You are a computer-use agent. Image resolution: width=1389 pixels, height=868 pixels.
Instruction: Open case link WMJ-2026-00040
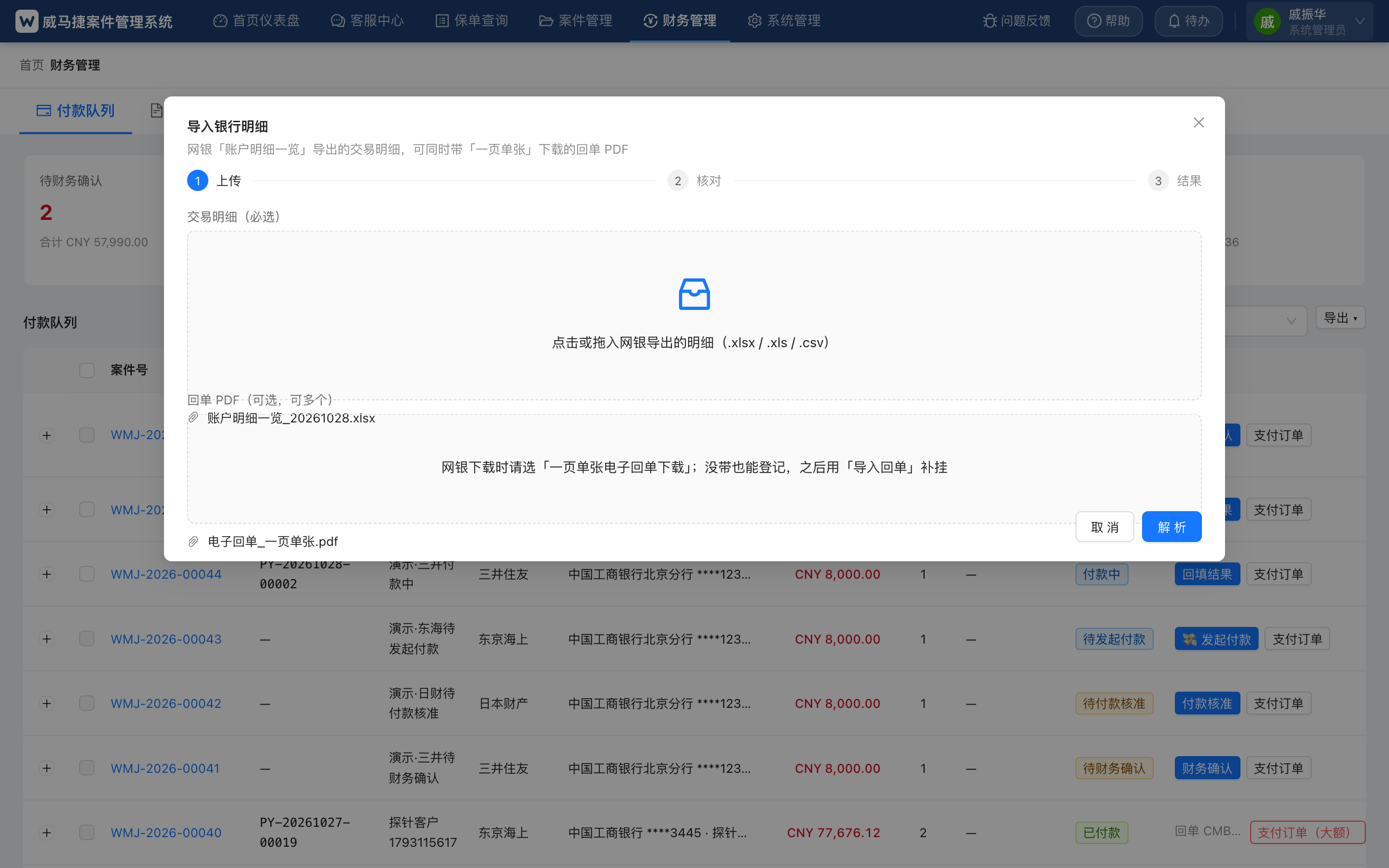pyautogui.click(x=166, y=833)
